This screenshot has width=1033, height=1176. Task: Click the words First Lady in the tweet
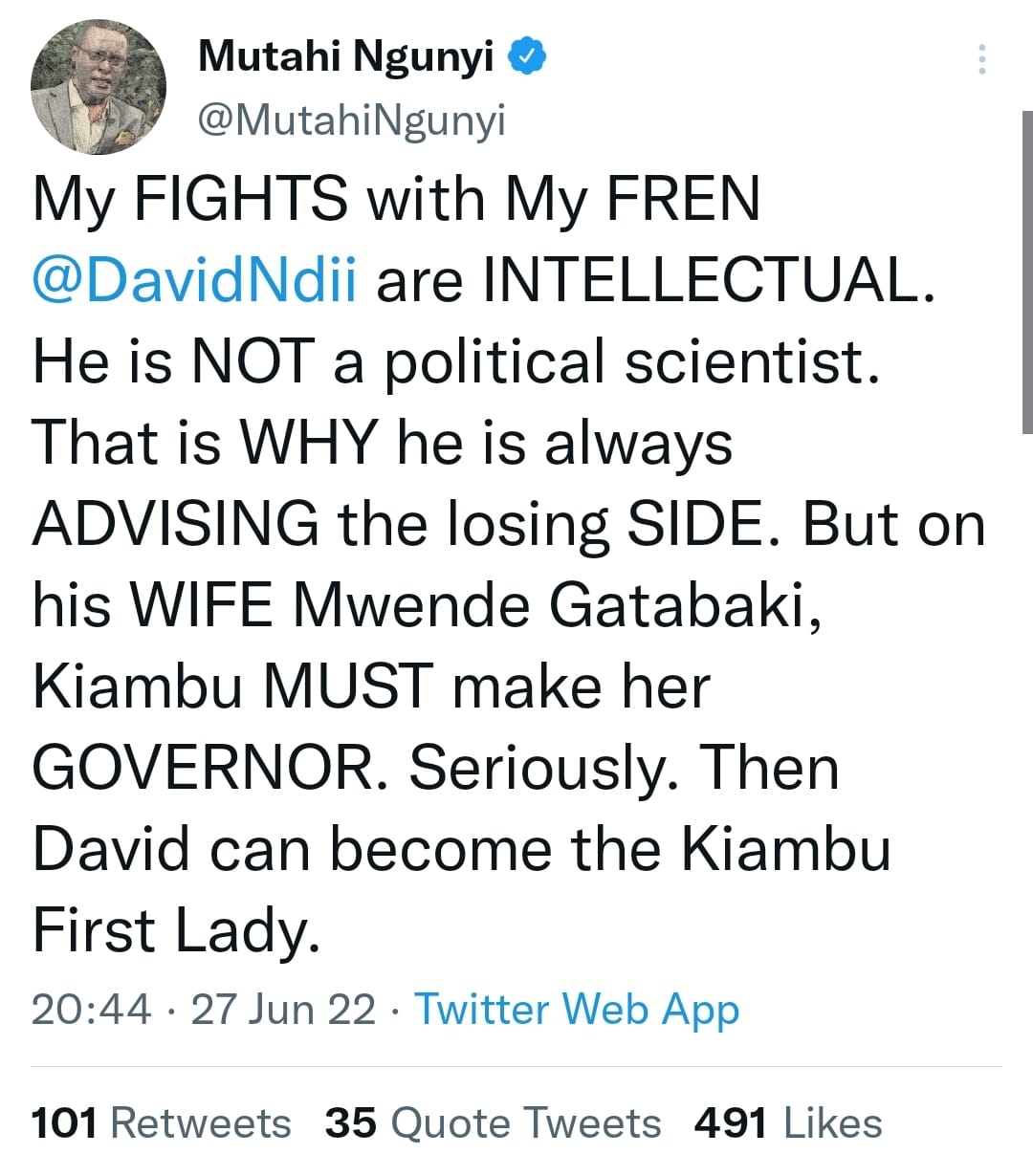[175, 930]
